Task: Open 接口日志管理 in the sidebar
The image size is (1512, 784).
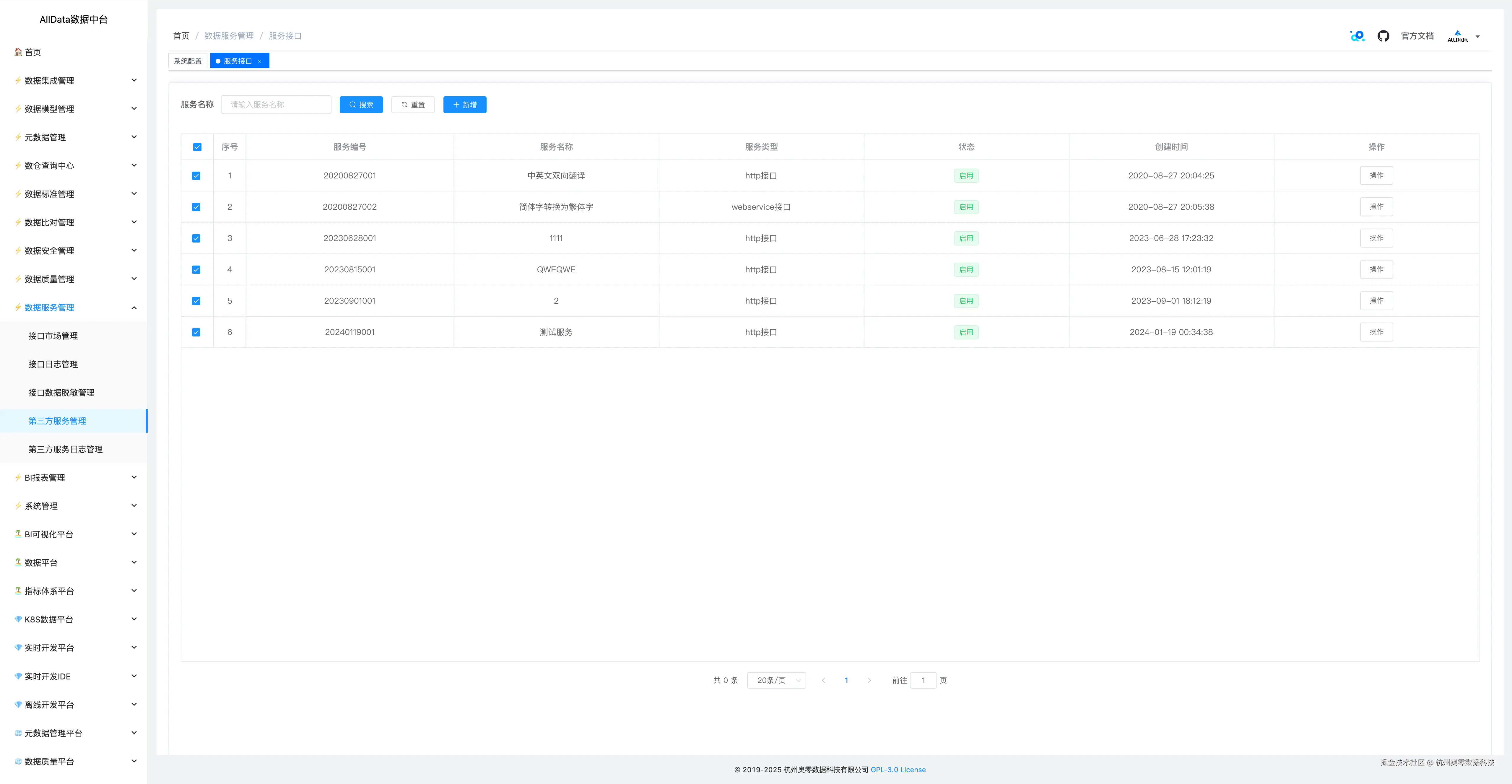Action: 53,365
